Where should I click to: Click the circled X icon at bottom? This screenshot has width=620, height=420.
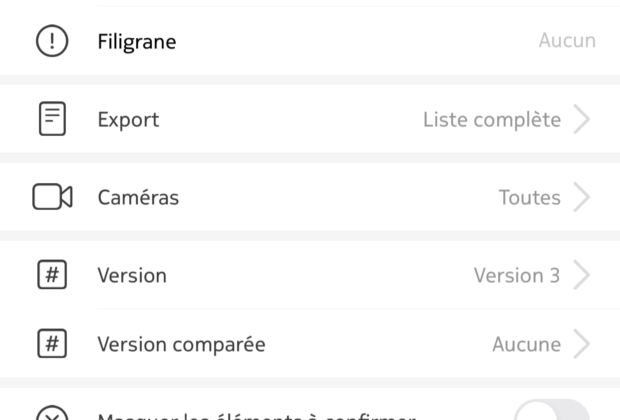[x=52, y=413]
